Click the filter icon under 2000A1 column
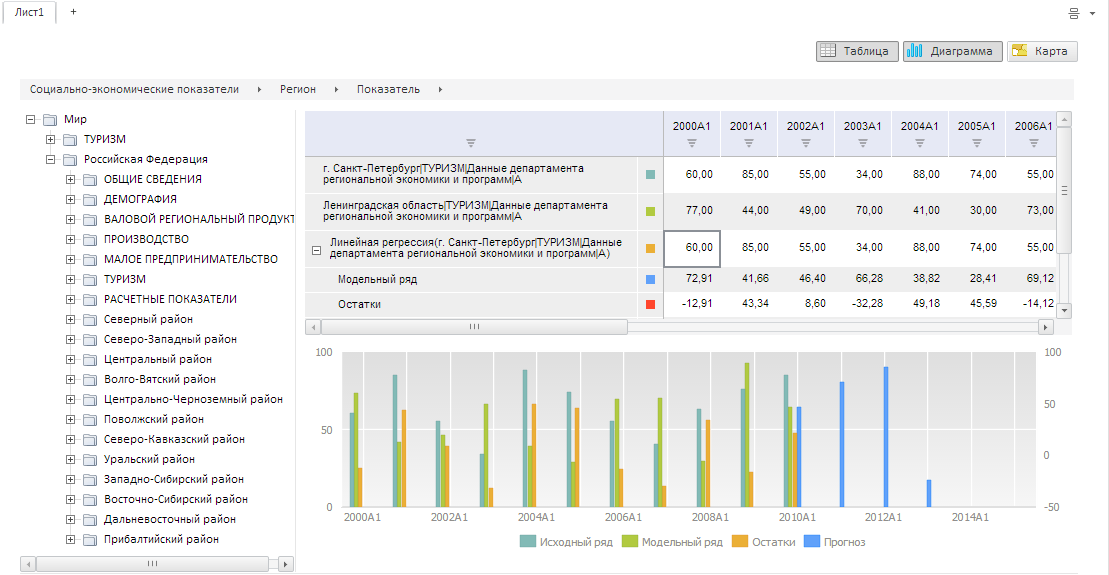The height and width of the screenshot is (575, 1109). (691, 143)
